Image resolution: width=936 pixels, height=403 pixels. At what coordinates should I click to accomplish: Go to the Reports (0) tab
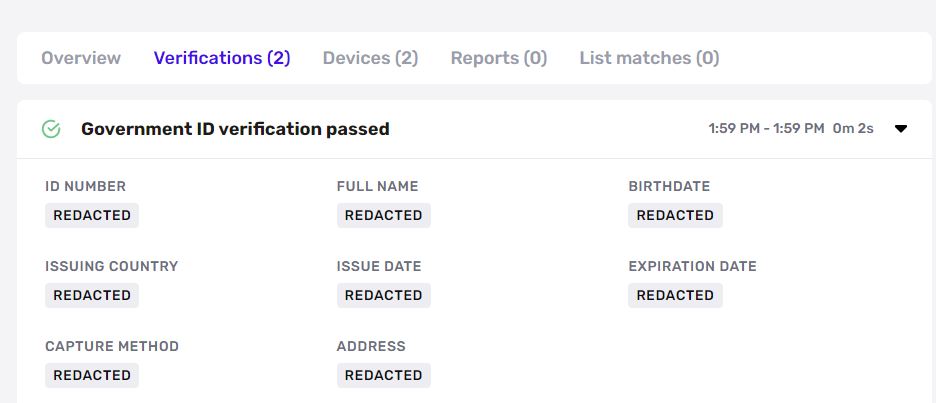498,58
